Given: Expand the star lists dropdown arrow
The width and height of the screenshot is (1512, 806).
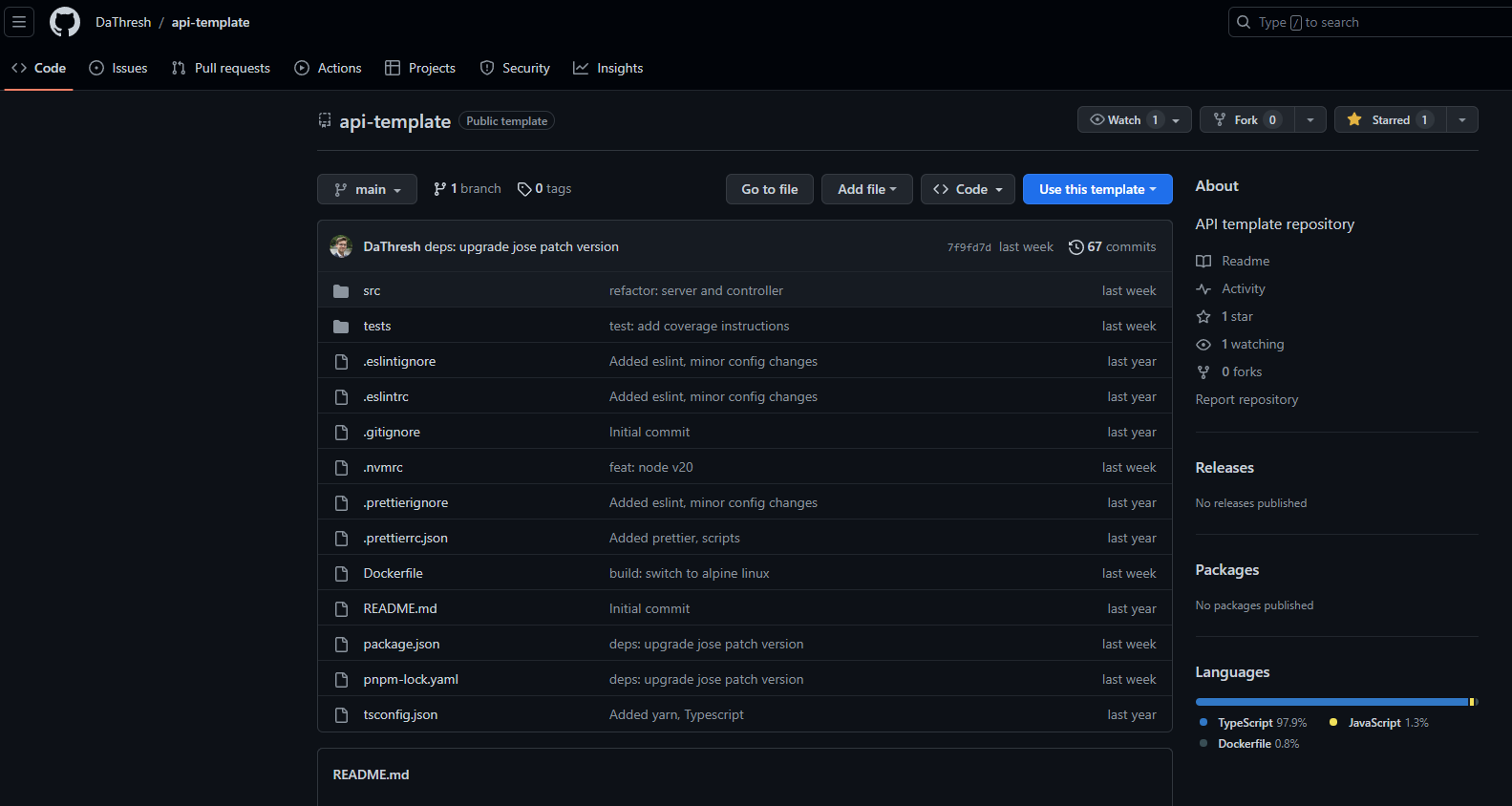Looking at the screenshot, I should tap(1462, 120).
